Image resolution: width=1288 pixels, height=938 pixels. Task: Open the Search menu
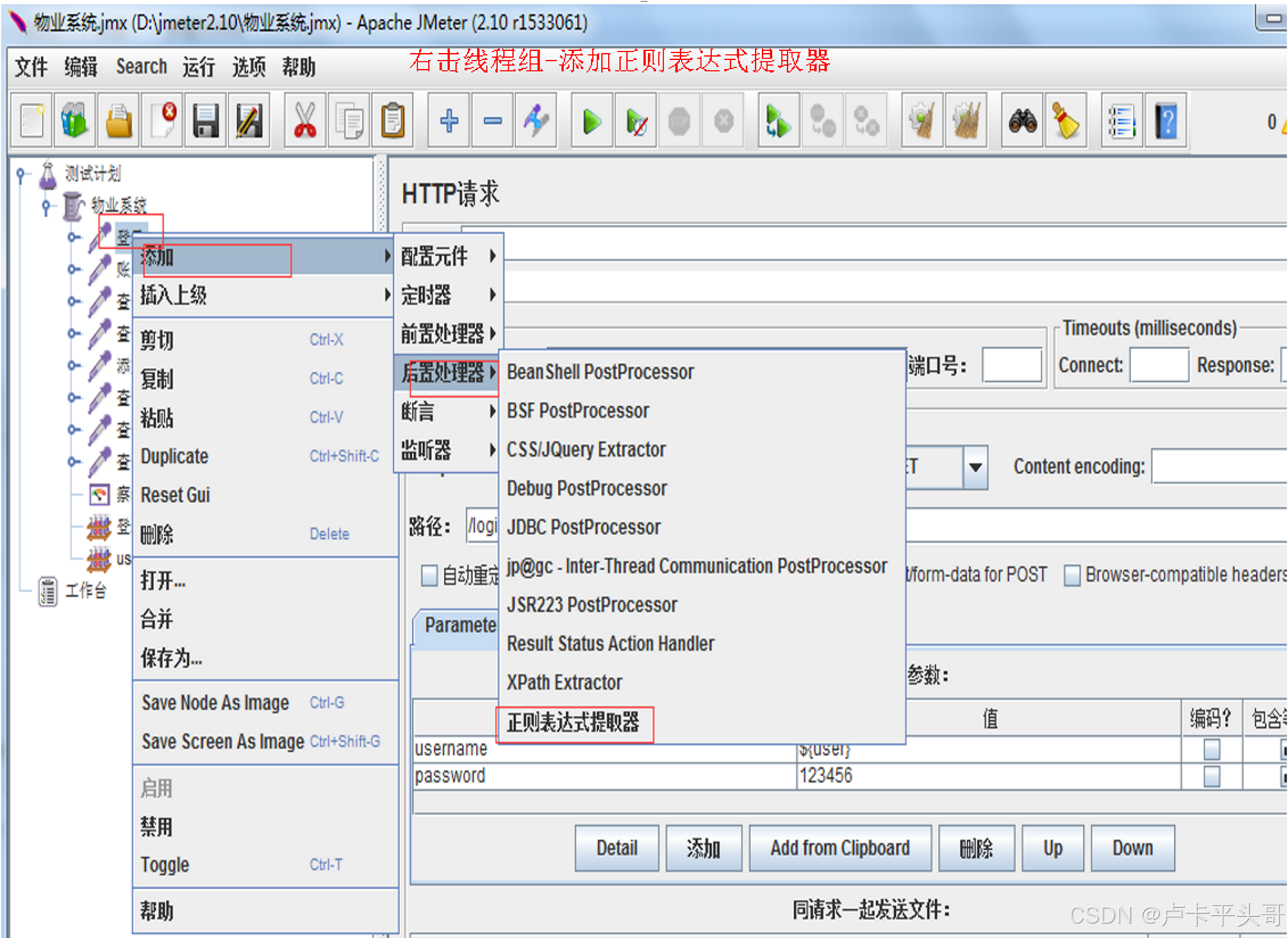pos(141,67)
